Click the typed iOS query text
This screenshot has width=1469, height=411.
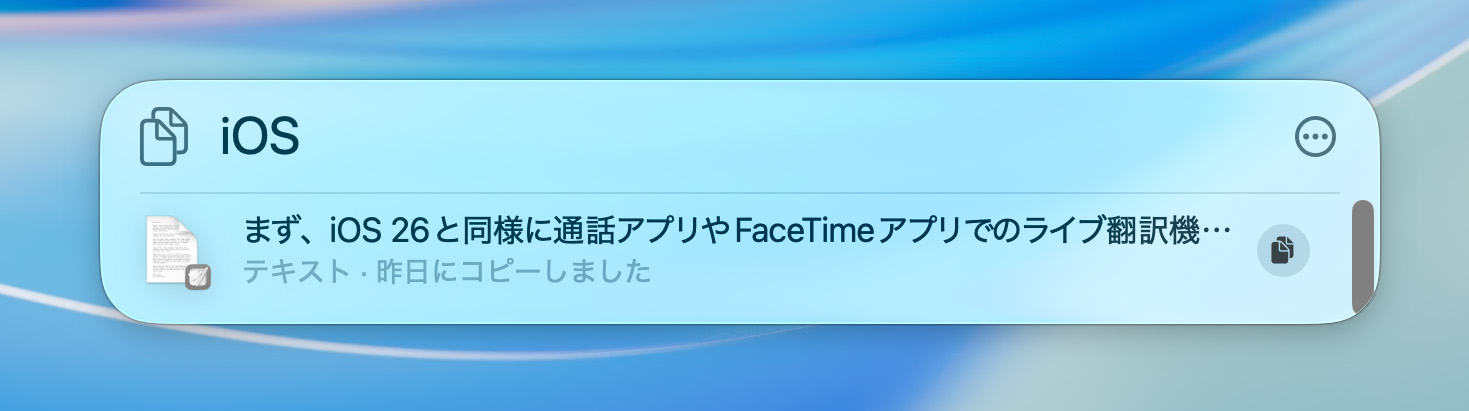(x=259, y=137)
